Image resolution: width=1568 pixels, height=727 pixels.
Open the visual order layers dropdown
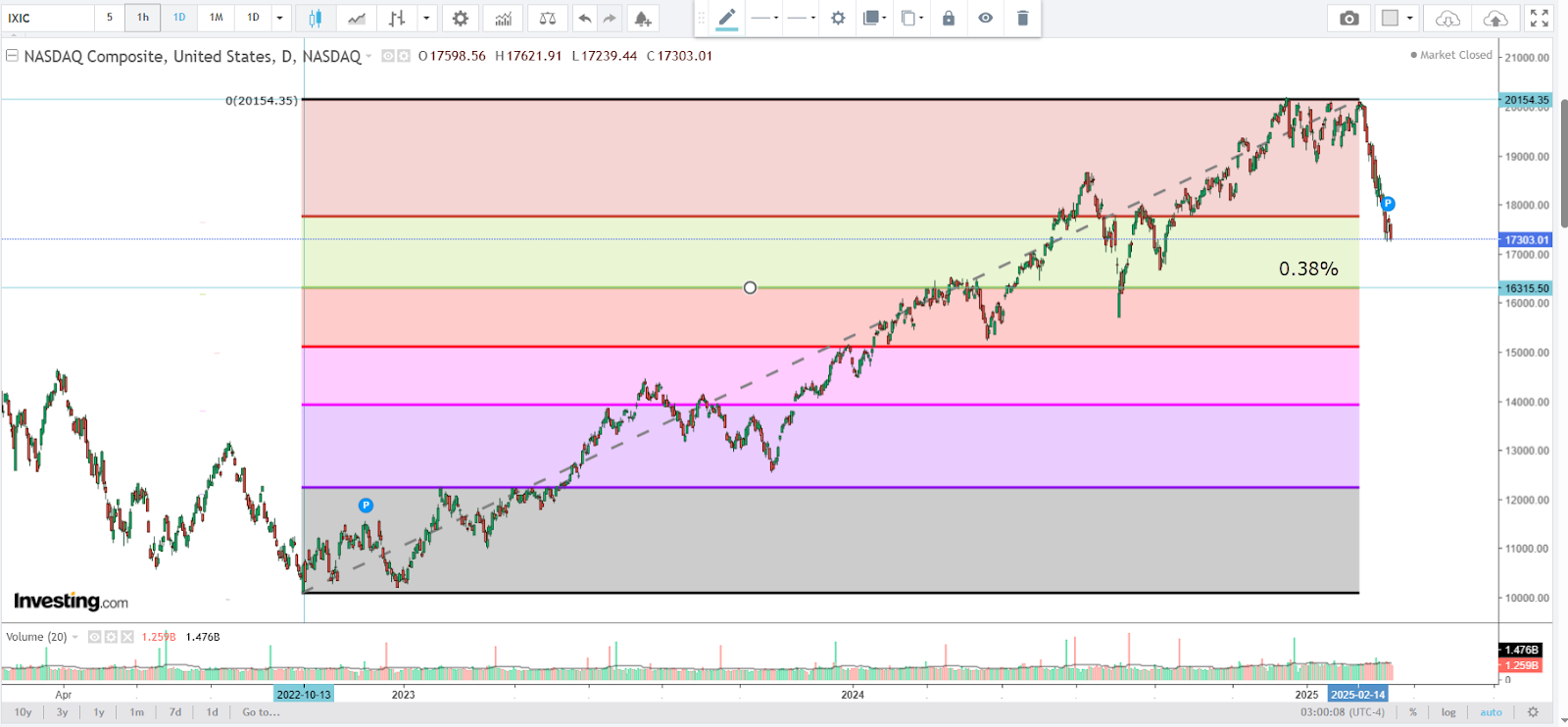pos(874,18)
